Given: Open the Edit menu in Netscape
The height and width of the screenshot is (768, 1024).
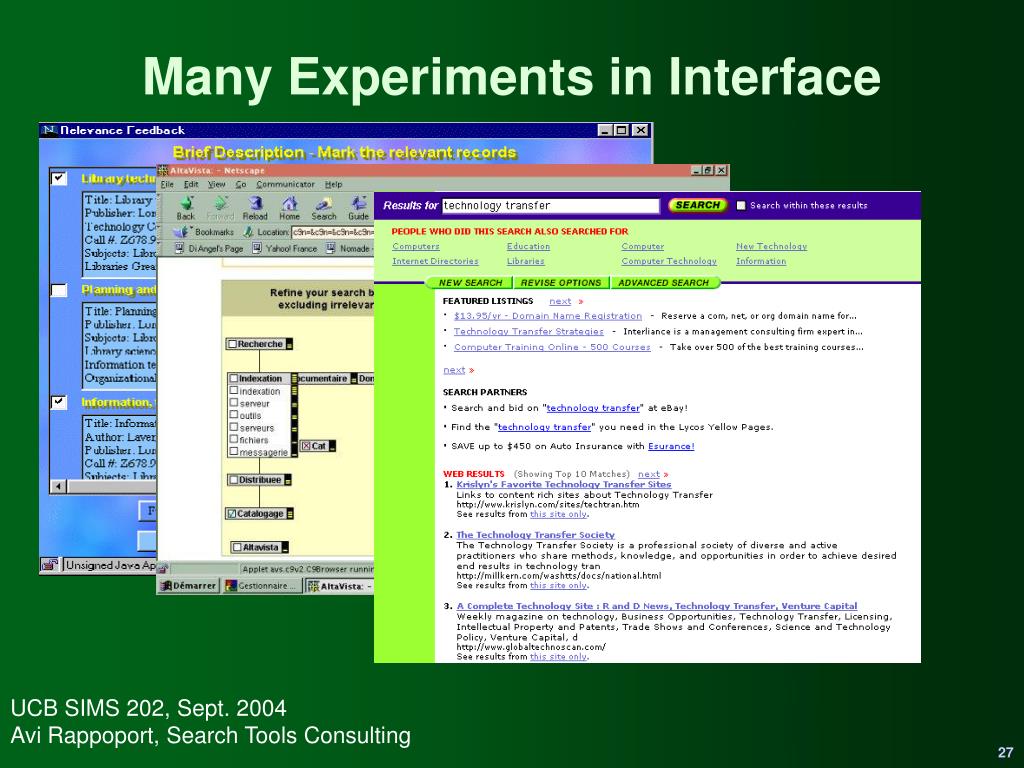Looking at the screenshot, I should (x=191, y=185).
